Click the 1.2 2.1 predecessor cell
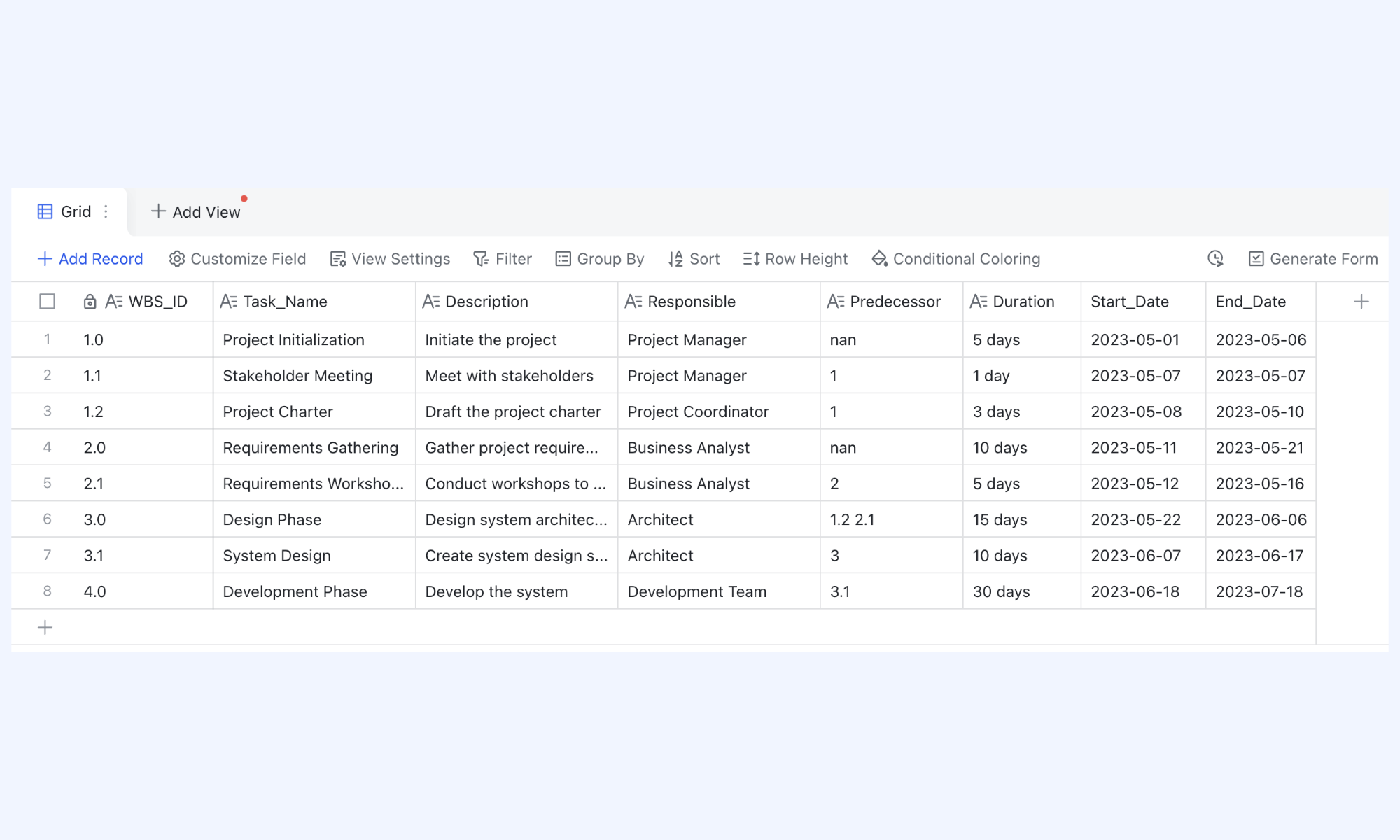The width and height of the screenshot is (1400, 840). [892, 519]
